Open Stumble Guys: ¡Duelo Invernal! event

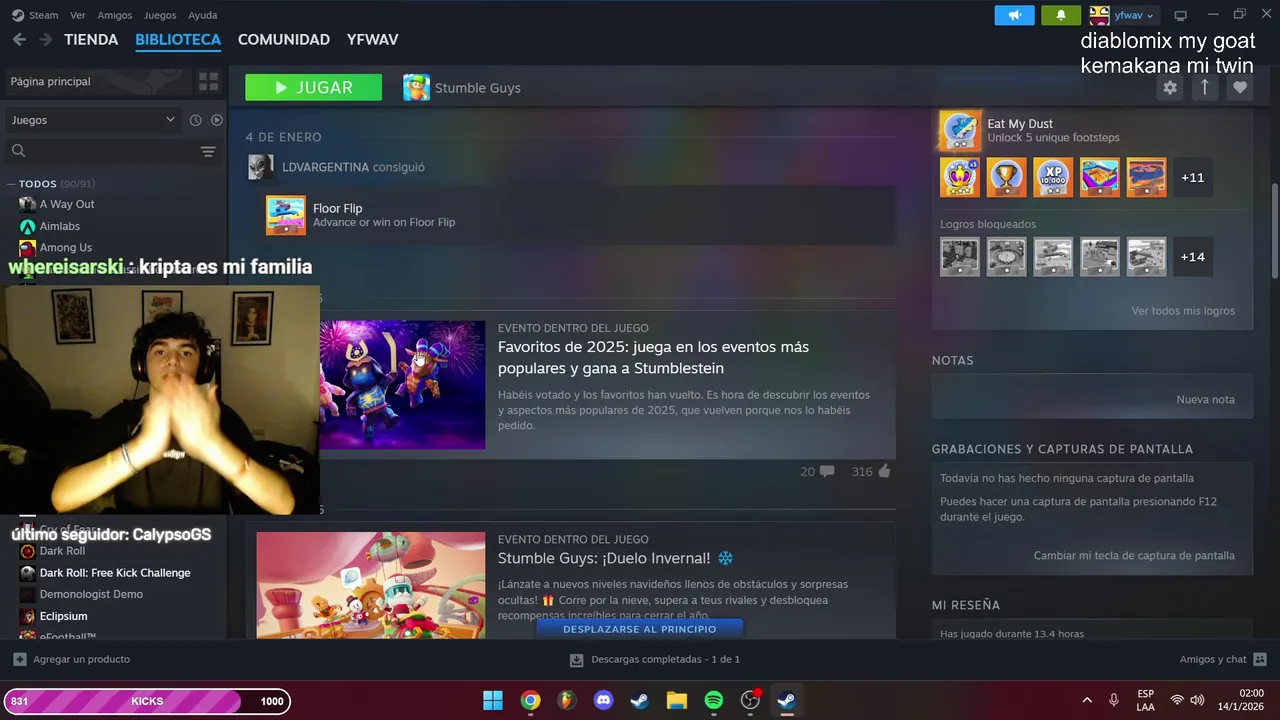616,558
